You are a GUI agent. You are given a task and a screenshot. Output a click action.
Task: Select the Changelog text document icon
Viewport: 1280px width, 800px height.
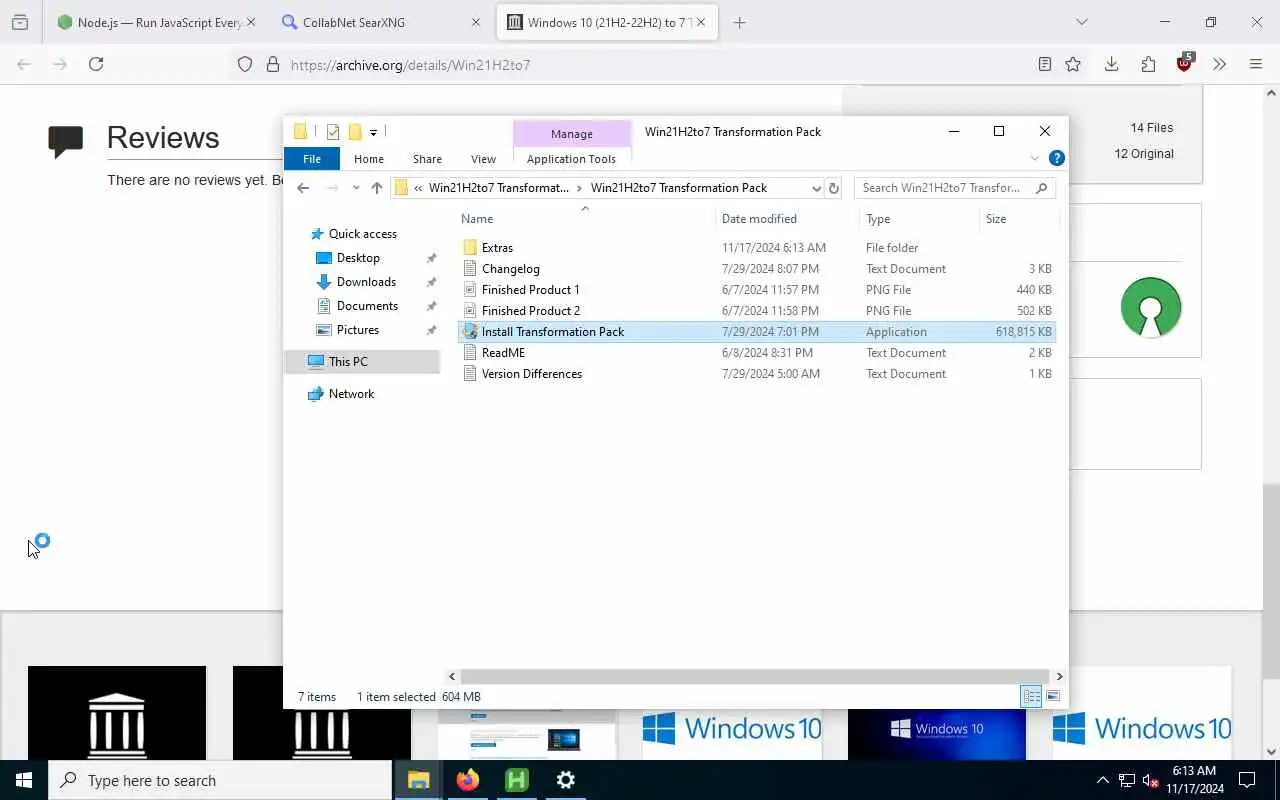click(x=470, y=269)
